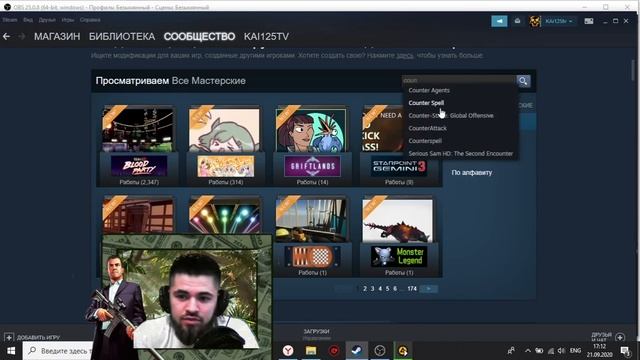Click the Windows taskbar search box
Viewport: 640px width, 360px height.
(57, 351)
